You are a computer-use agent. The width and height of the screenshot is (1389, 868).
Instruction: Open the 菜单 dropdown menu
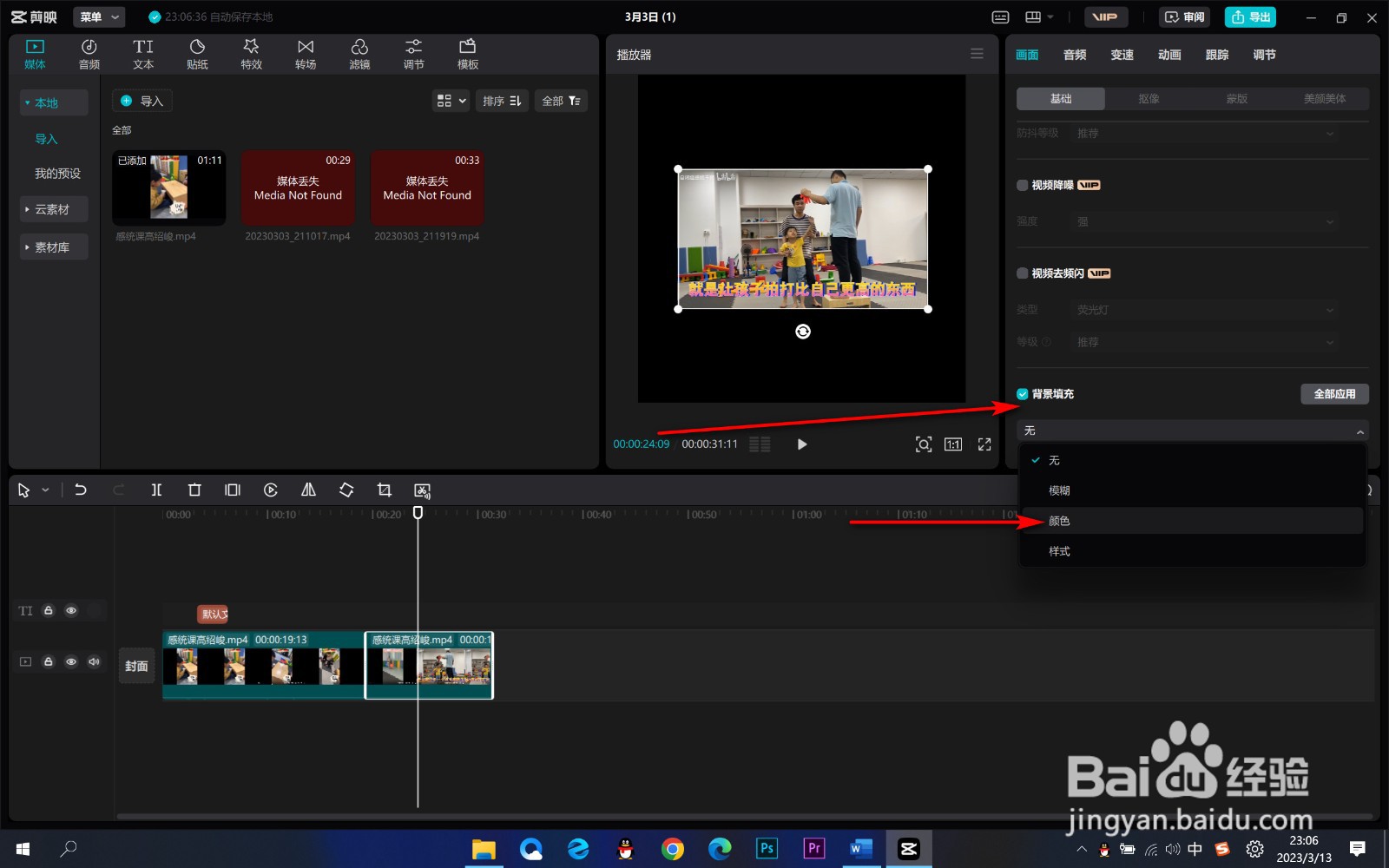[100, 17]
